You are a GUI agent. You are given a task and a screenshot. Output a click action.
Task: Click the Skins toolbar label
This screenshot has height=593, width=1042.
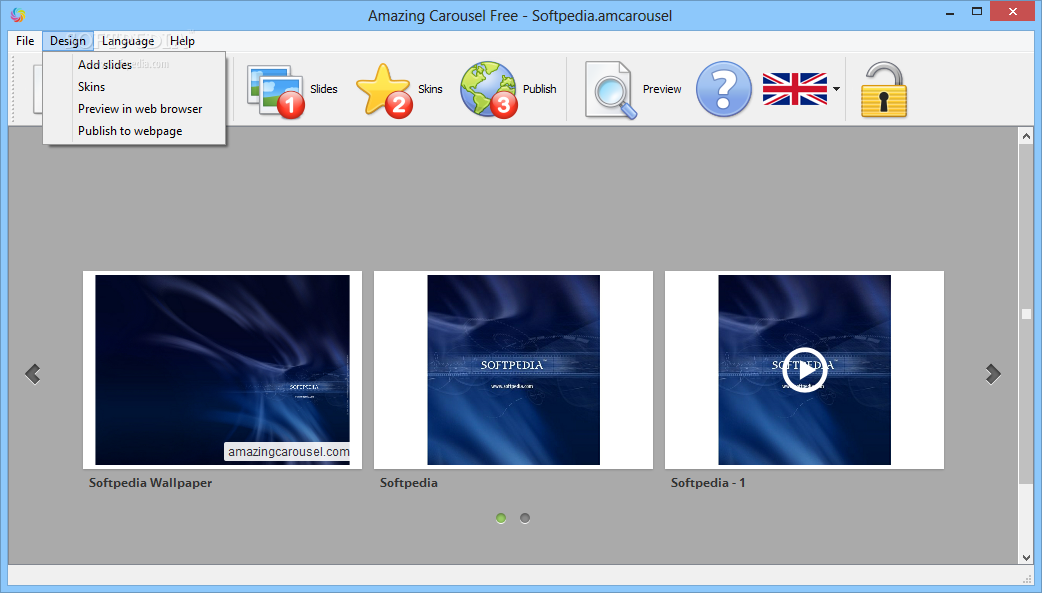click(430, 89)
